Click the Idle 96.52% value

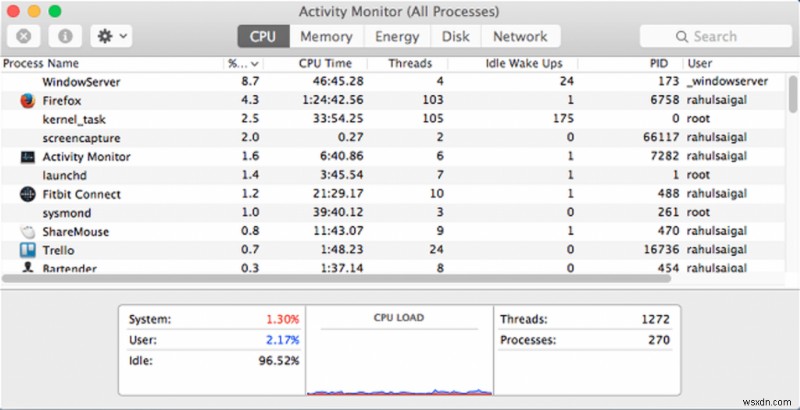coord(279,361)
